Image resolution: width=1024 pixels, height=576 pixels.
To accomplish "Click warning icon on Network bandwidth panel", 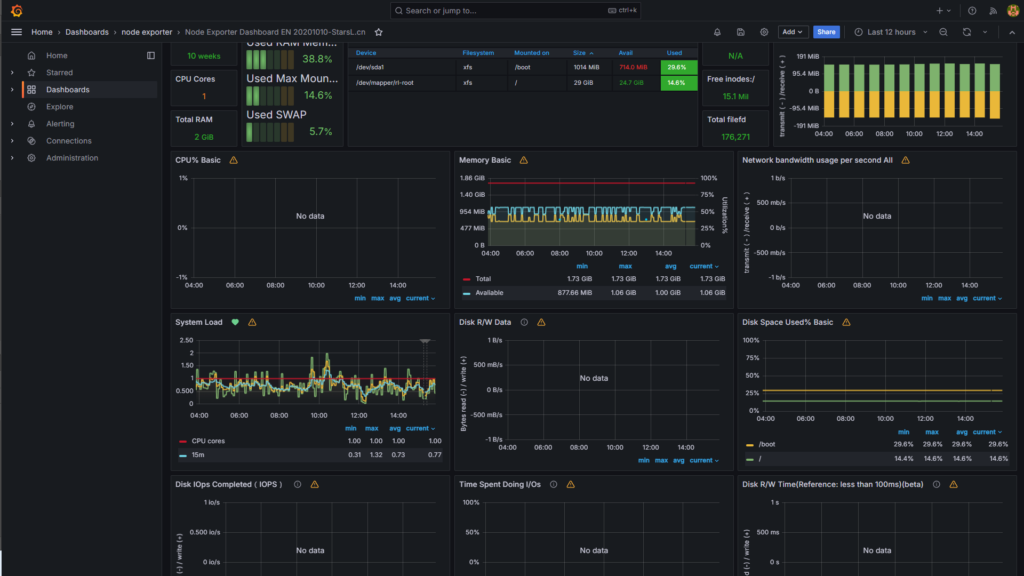I will (905, 160).
